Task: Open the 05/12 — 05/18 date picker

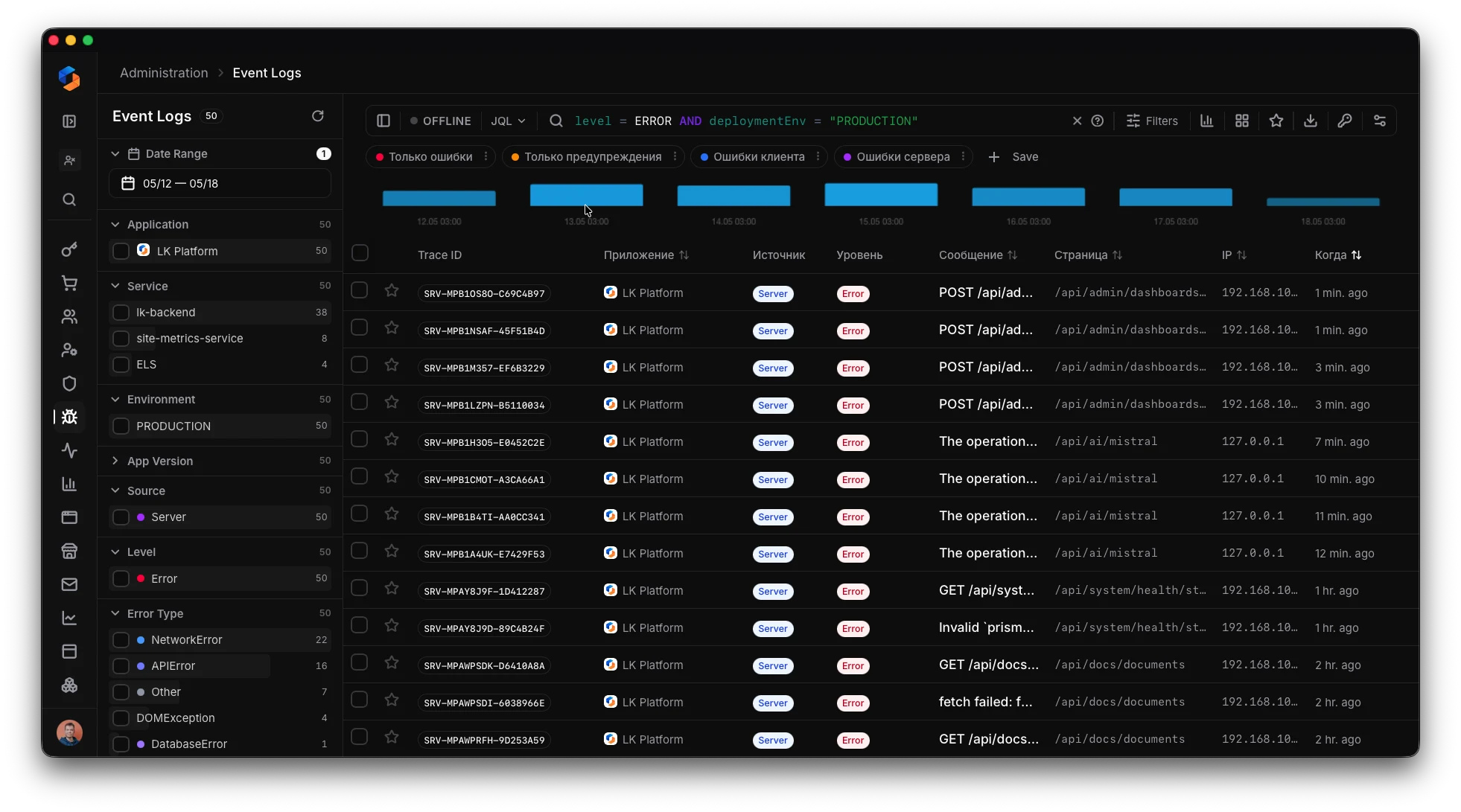Action: click(220, 184)
